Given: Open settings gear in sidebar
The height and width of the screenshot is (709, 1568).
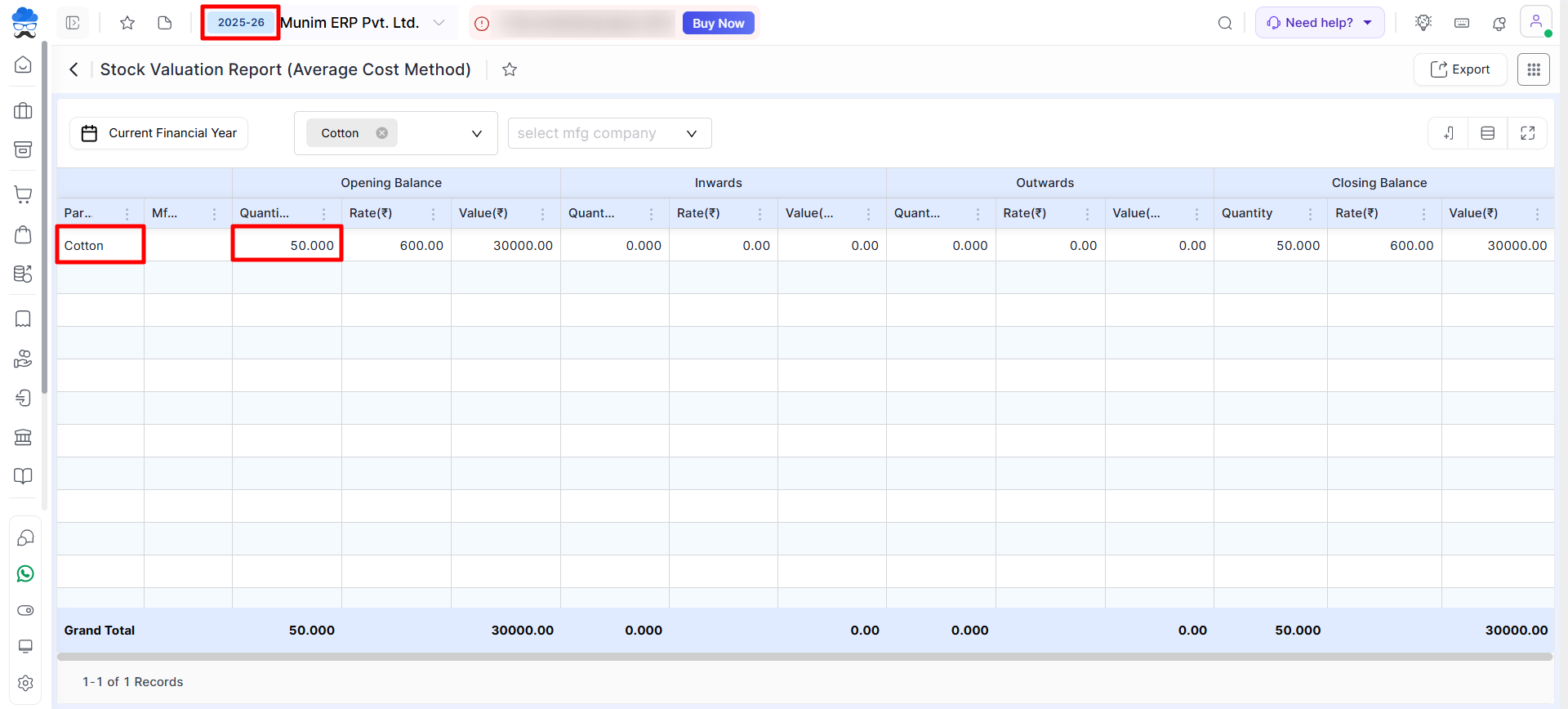Looking at the screenshot, I should [x=25, y=683].
